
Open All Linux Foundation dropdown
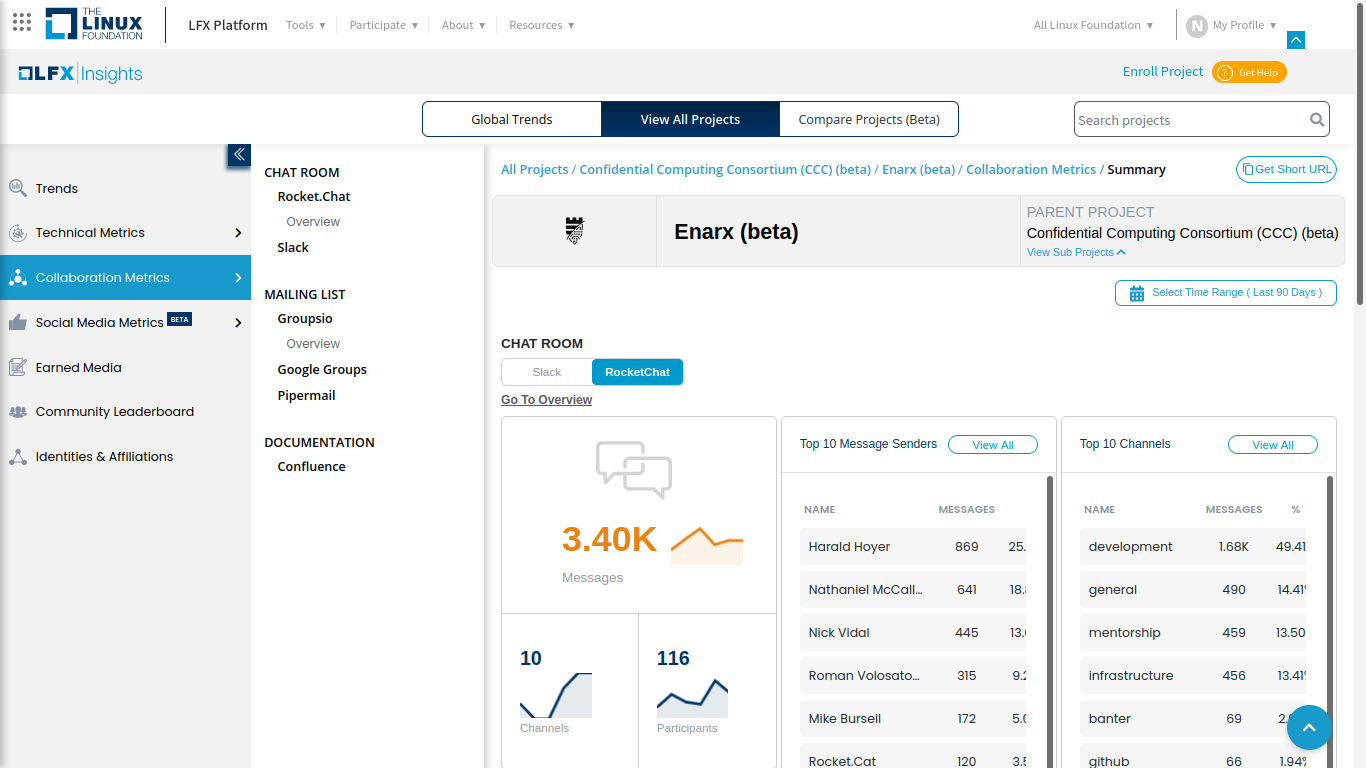click(x=1094, y=25)
